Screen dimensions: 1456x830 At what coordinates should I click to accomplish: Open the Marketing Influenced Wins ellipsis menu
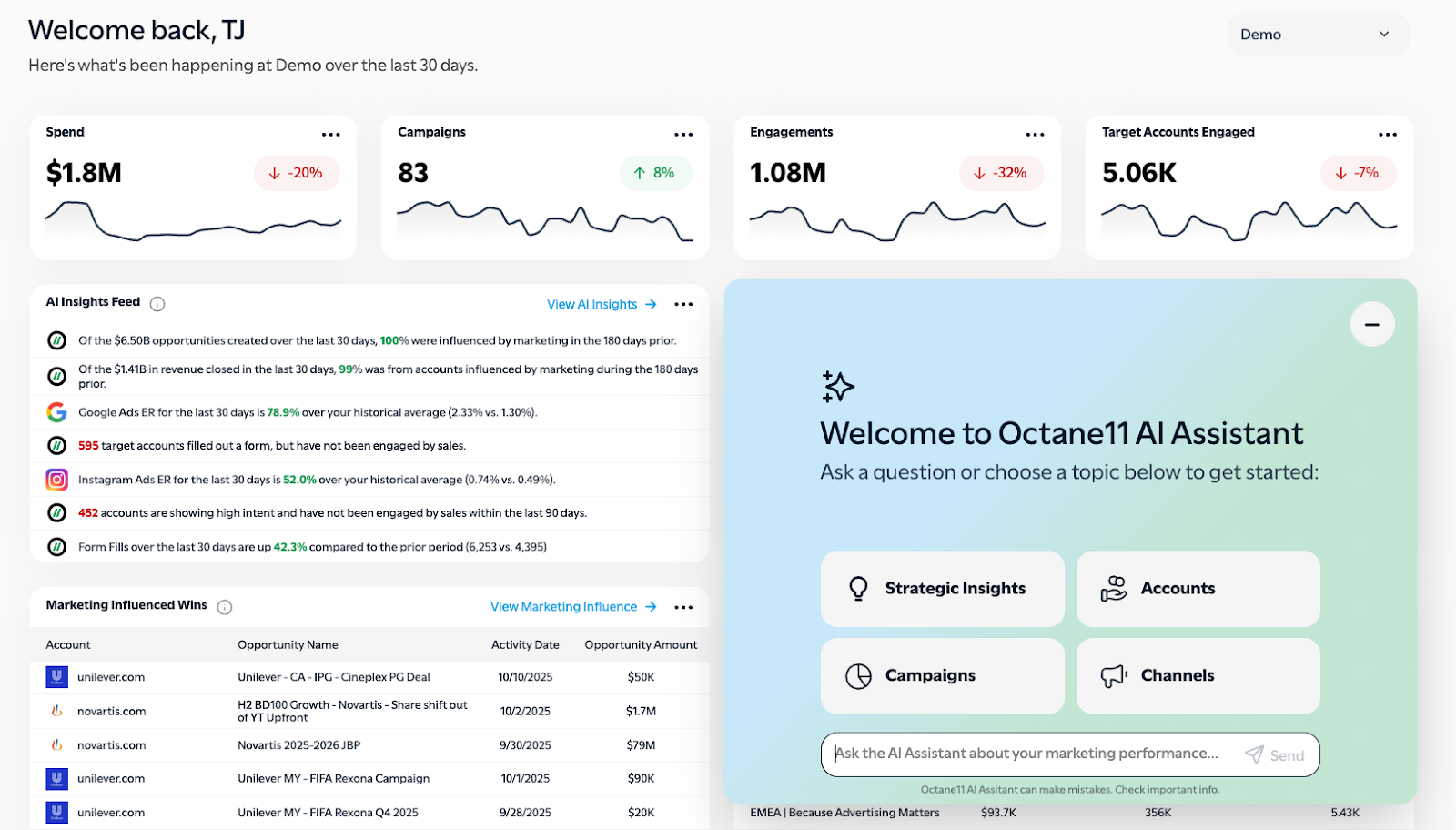[683, 607]
